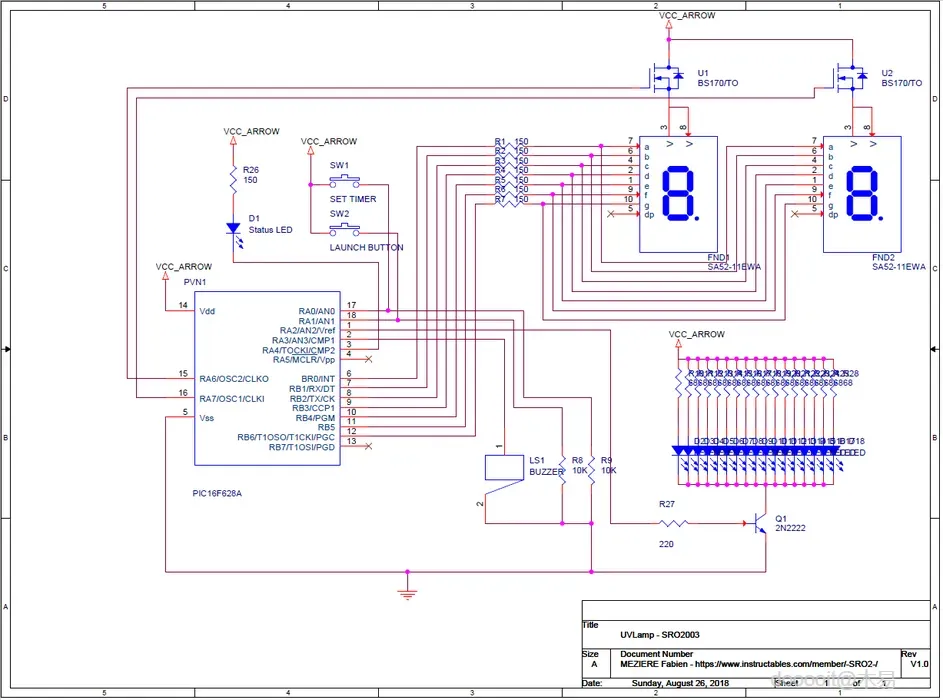Select the R1 150 ohm resistor
The height and width of the screenshot is (700, 943).
[510, 145]
